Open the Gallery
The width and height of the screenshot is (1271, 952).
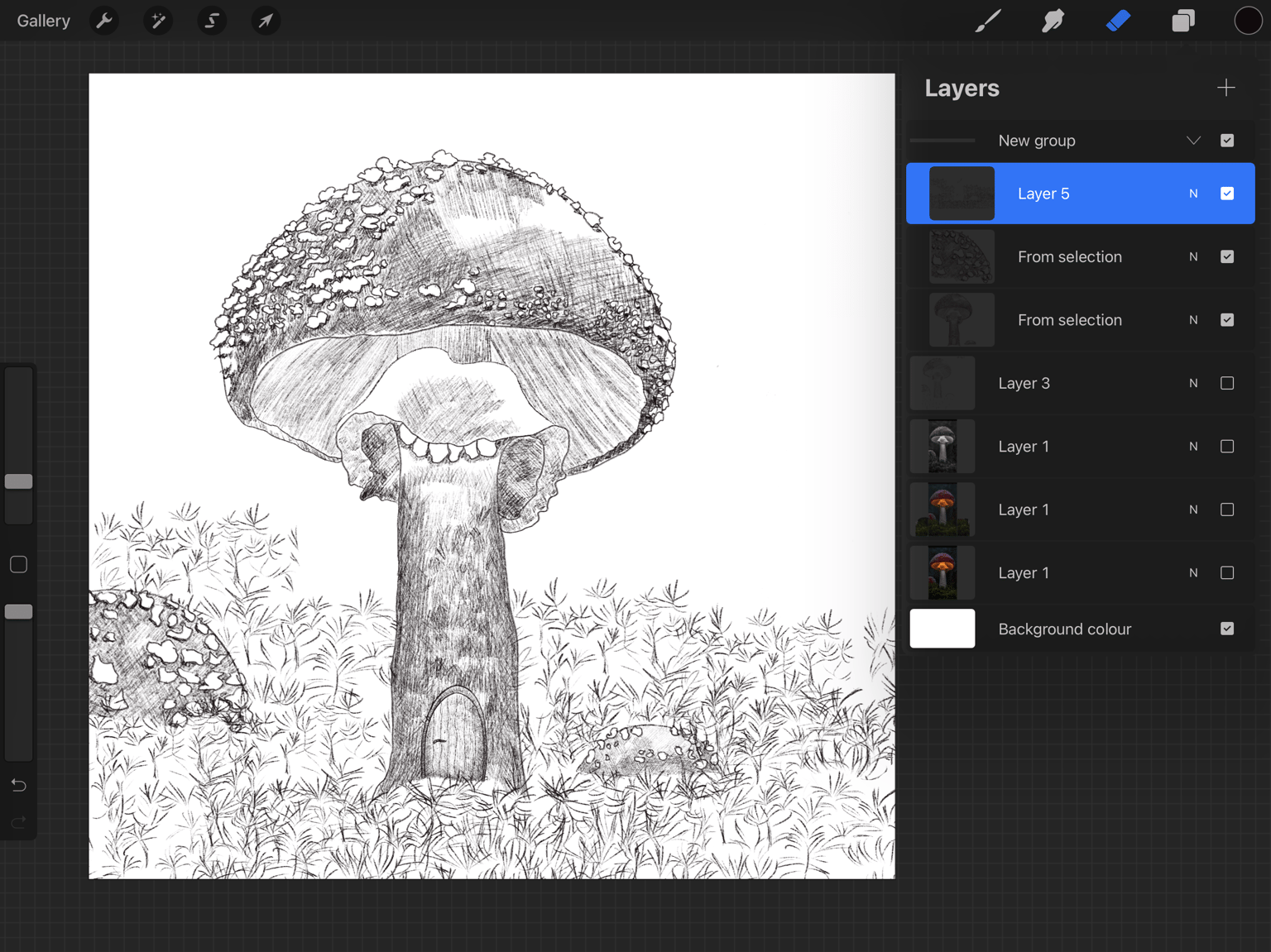coord(43,21)
